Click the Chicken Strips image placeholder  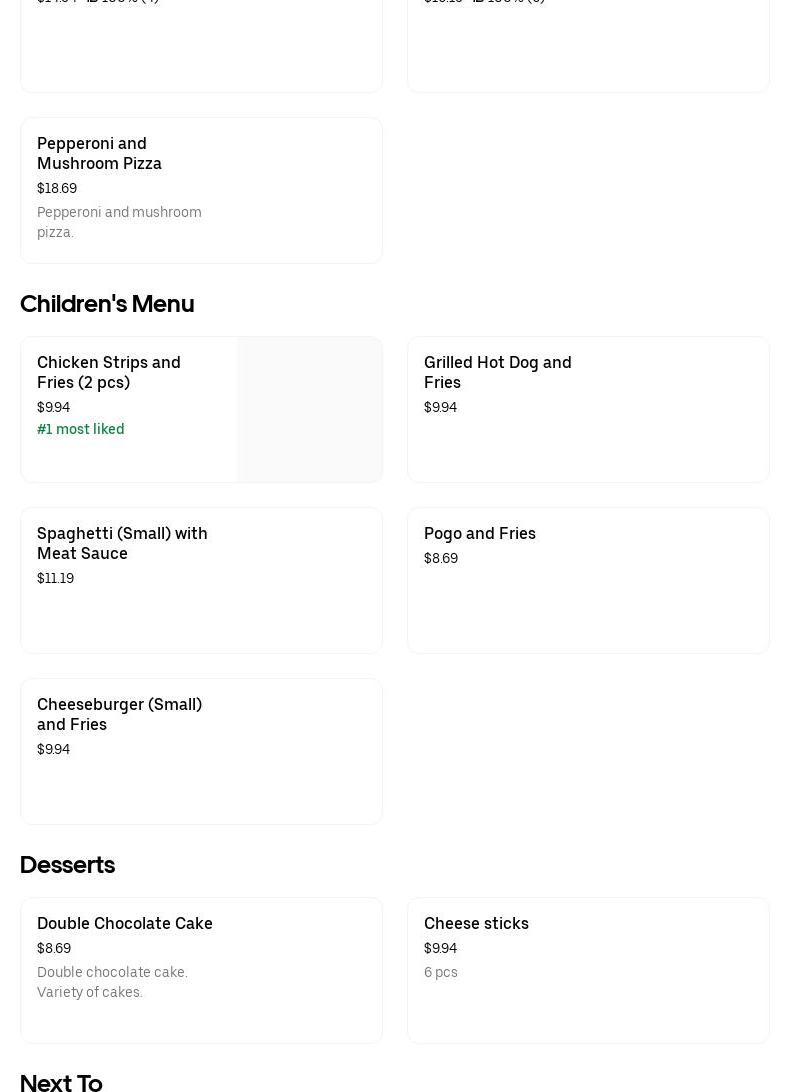point(309,410)
